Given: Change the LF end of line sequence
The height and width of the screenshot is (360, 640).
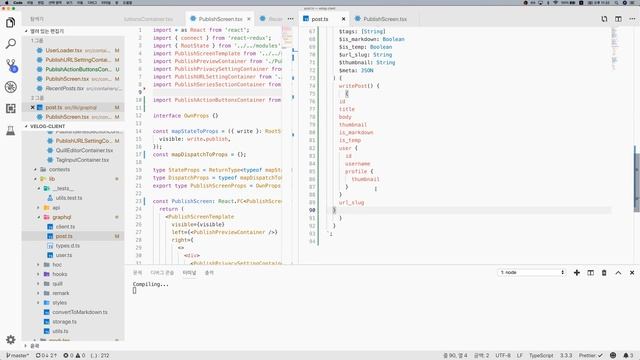Looking at the screenshot, I should tap(520, 356).
